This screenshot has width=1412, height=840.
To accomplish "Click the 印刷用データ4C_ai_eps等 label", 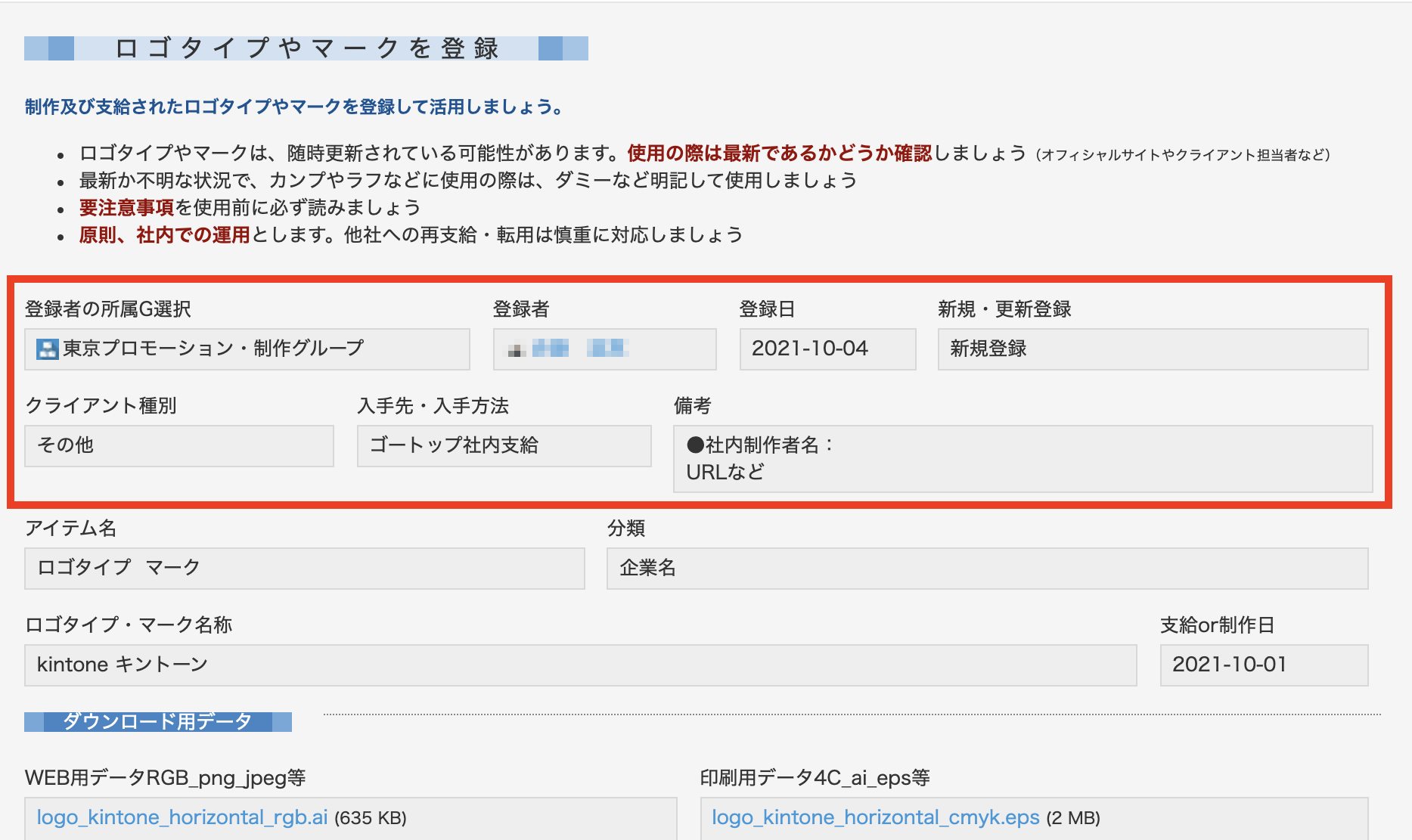I will (815, 778).
